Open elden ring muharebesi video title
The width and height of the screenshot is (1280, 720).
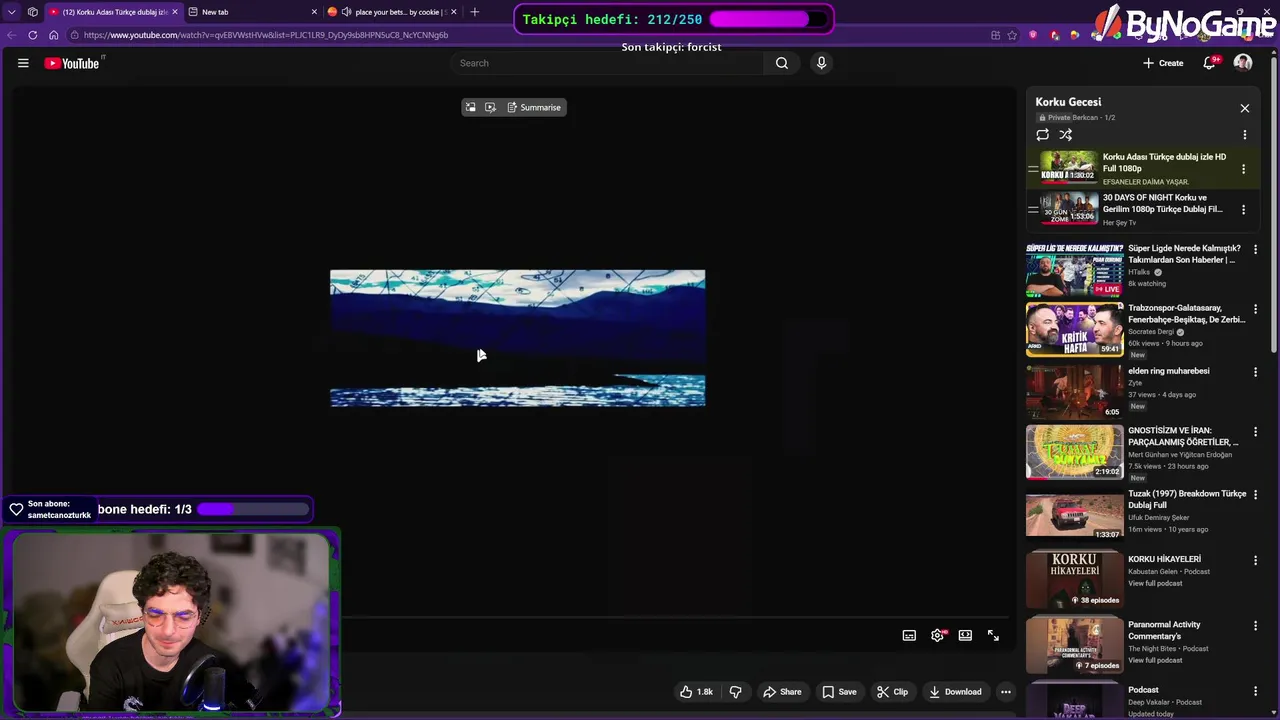(1169, 371)
